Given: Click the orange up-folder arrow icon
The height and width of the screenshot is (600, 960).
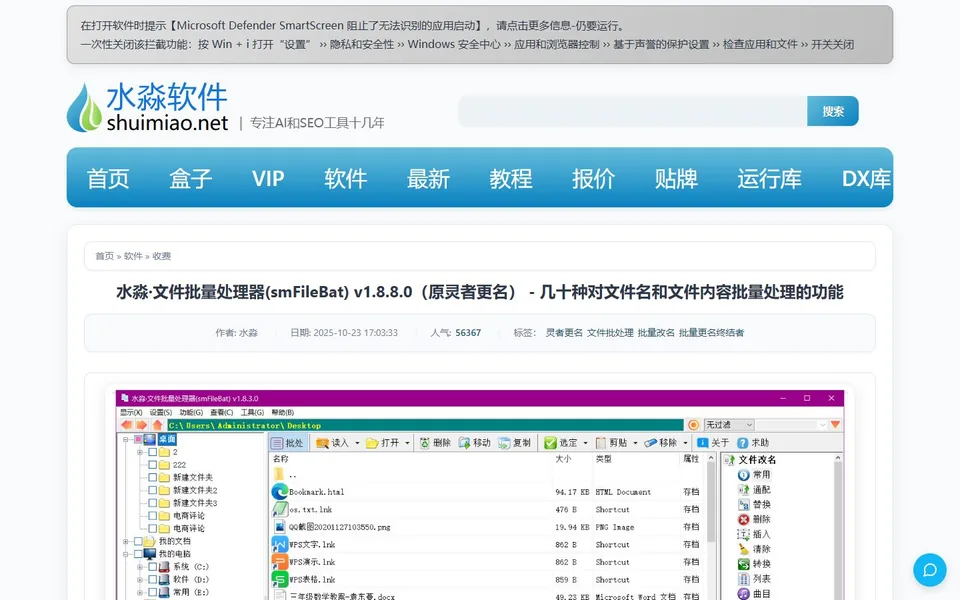Looking at the screenshot, I should [157, 424].
